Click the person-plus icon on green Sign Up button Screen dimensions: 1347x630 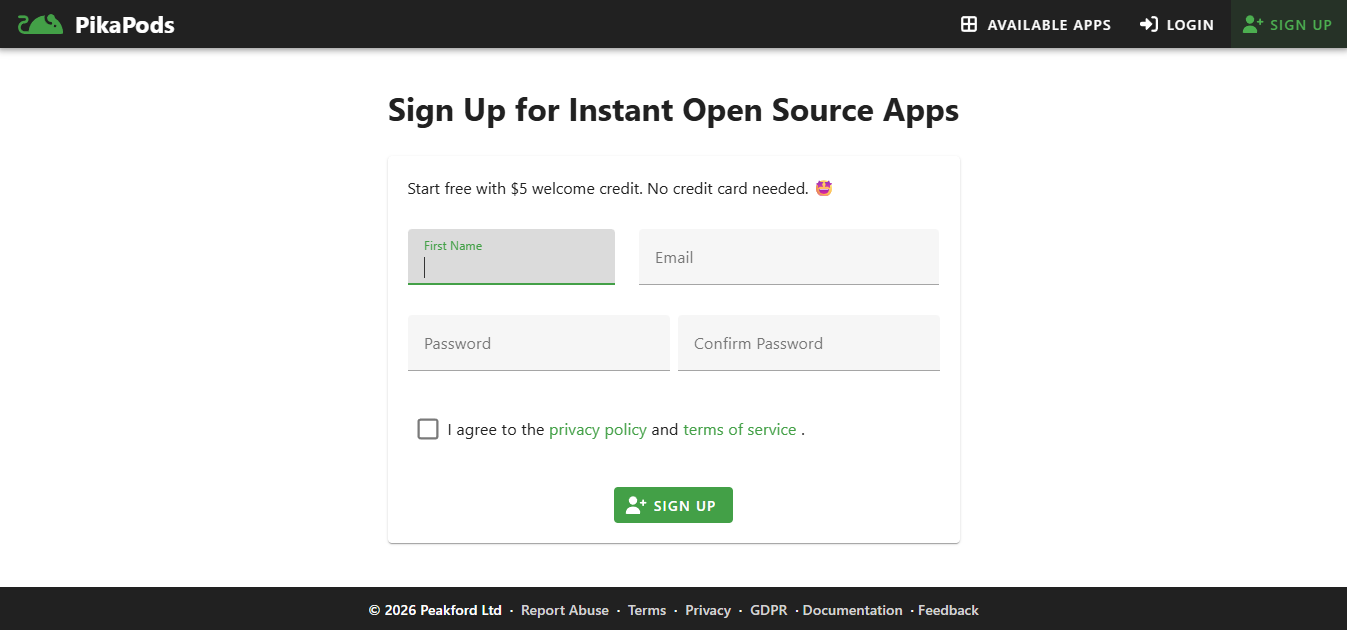636,506
